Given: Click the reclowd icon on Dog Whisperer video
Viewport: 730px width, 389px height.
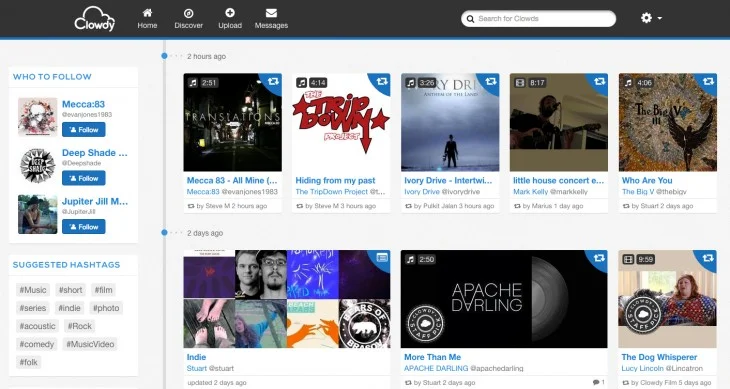Looking at the screenshot, I should (708, 257).
